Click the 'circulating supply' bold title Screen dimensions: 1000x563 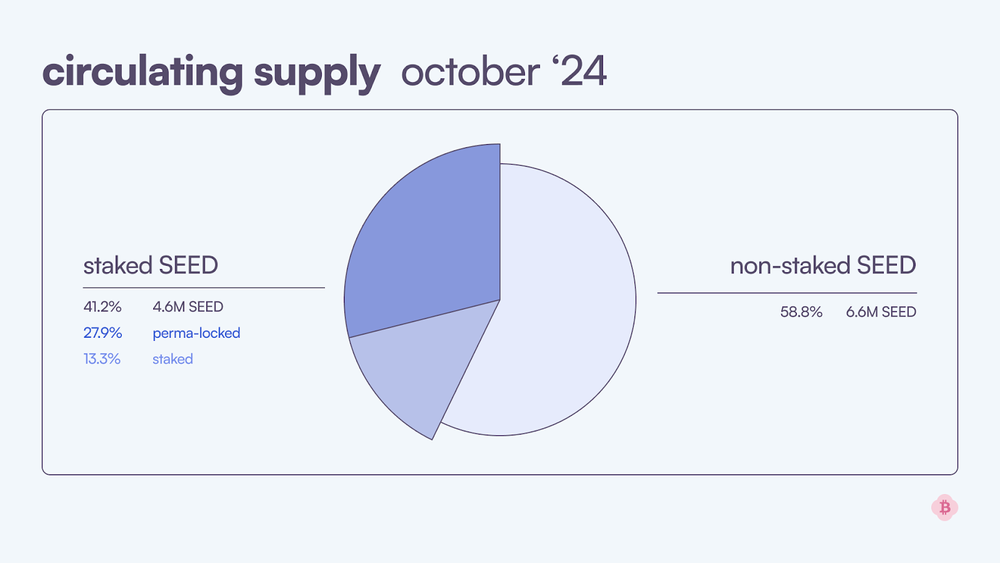(211, 73)
